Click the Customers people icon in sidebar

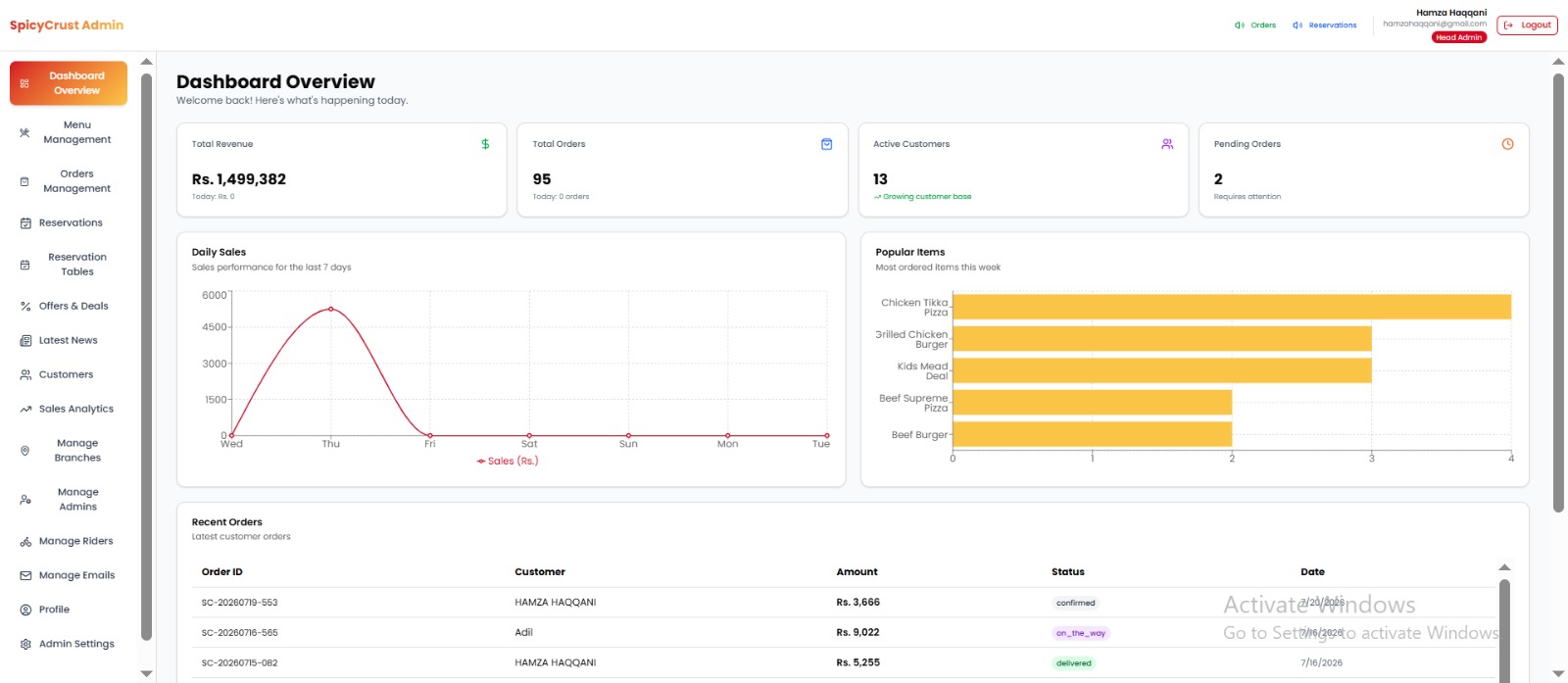[x=25, y=375]
